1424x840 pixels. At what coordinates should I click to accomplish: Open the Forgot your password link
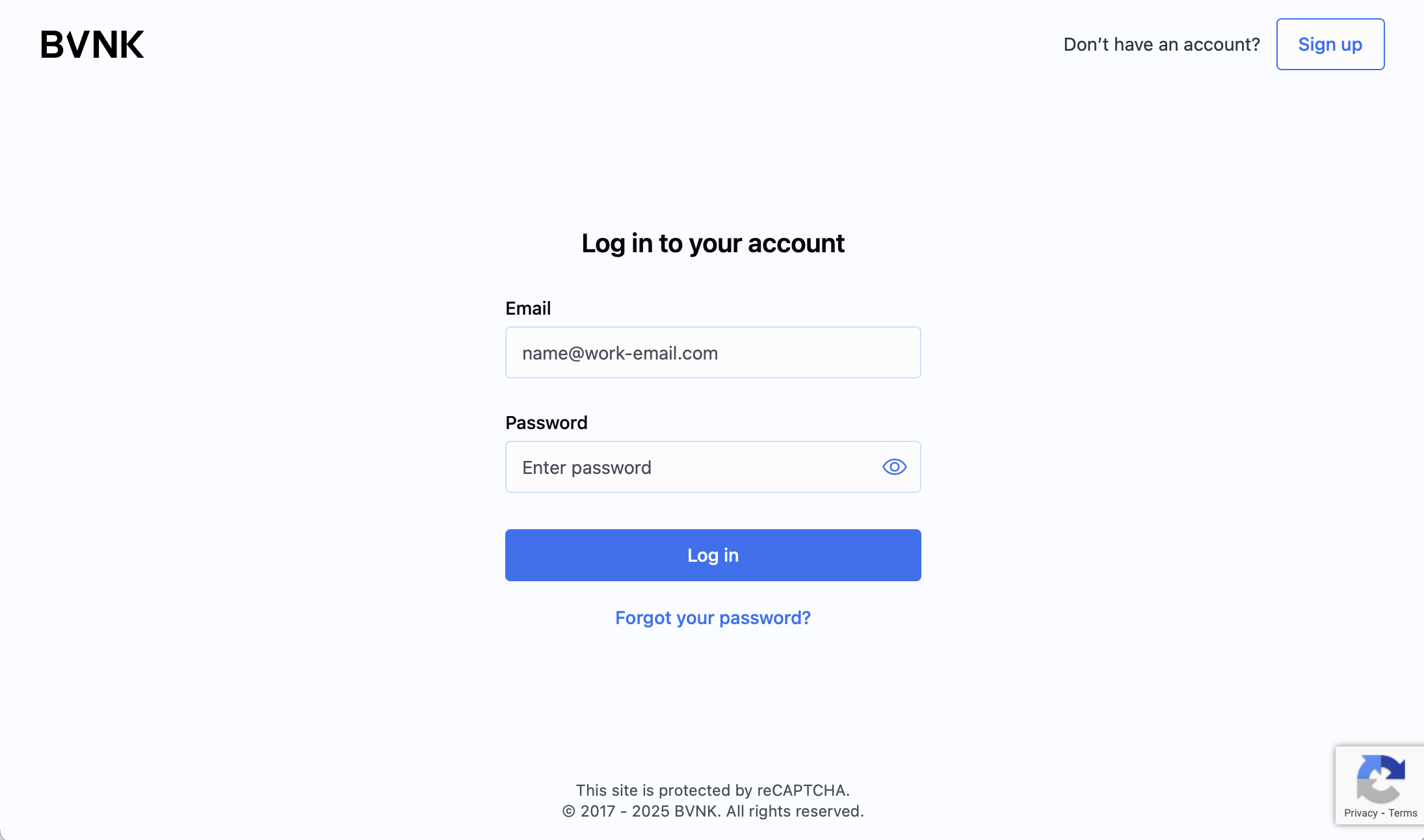[713, 618]
